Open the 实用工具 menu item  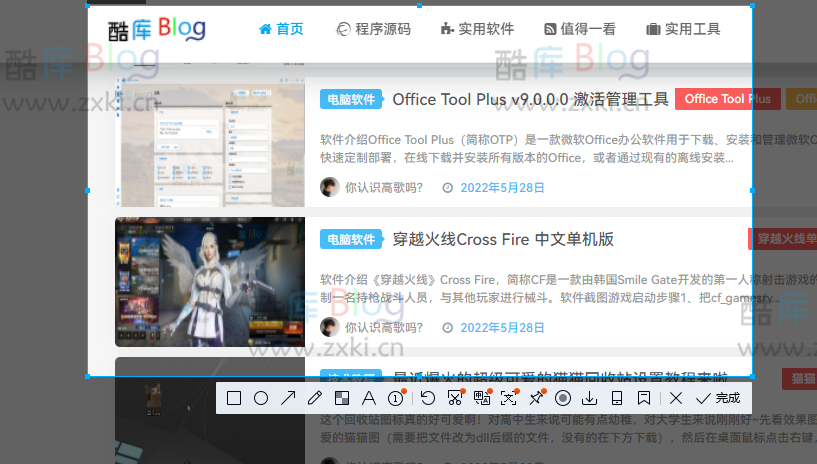[683, 29]
